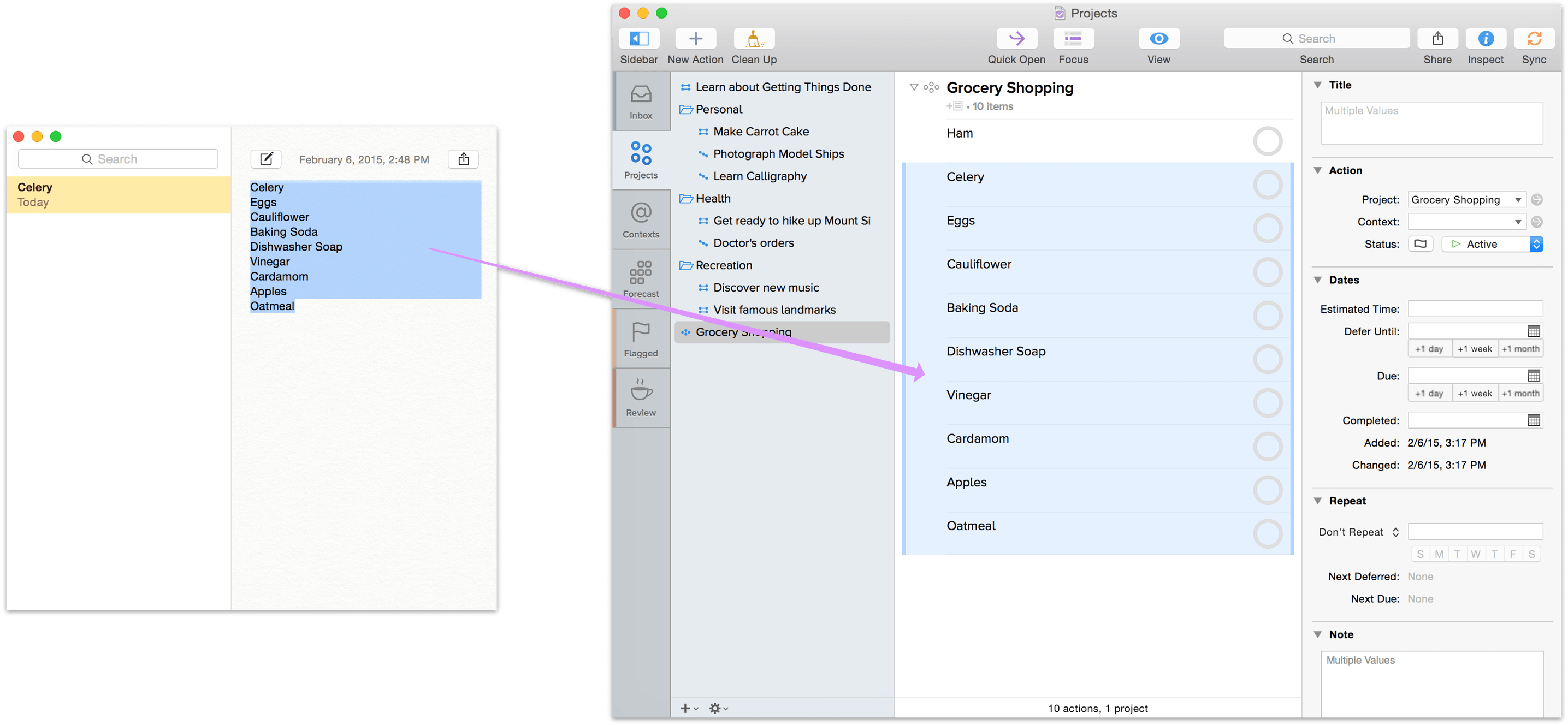Screen dimensions: 1568x725
Task: Click +1 month under Defer Until
Action: [x=1520, y=349]
